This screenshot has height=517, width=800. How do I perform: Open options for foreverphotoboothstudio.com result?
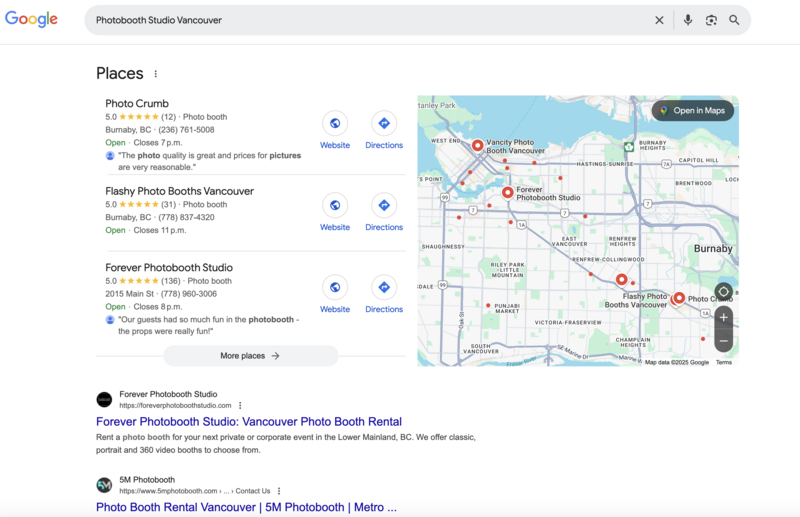coord(240,405)
